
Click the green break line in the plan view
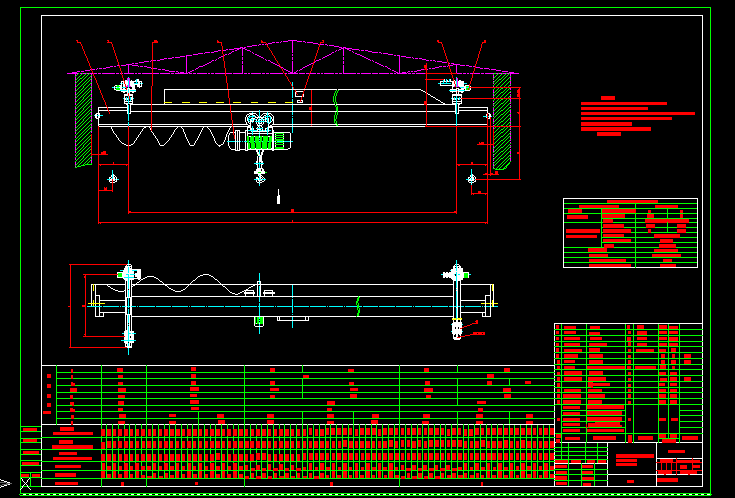[358, 306]
